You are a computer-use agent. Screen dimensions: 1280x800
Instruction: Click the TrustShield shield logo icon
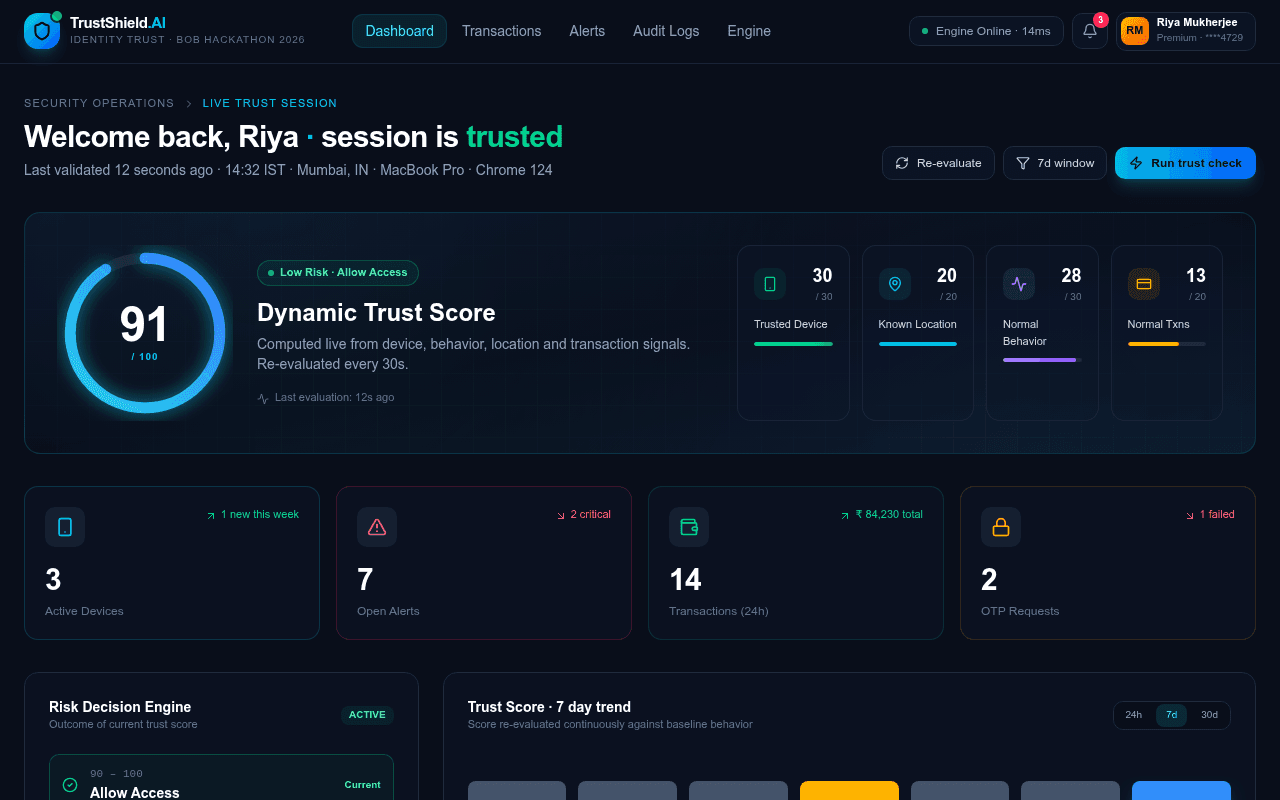pos(42,31)
